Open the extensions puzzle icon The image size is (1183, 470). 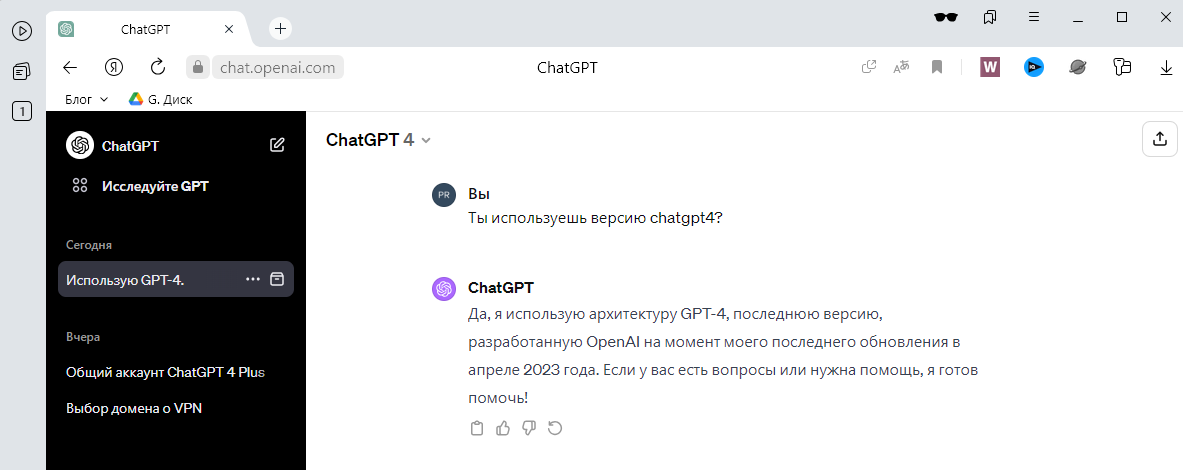pos(1122,67)
